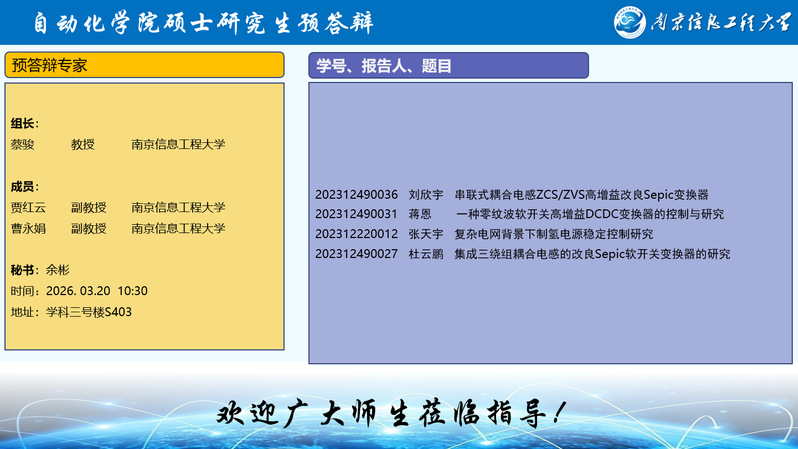The width and height of the screenshot is (798, 449).
Task: Click 教授 title beside 蔡骏
Action: click(83, 144)
